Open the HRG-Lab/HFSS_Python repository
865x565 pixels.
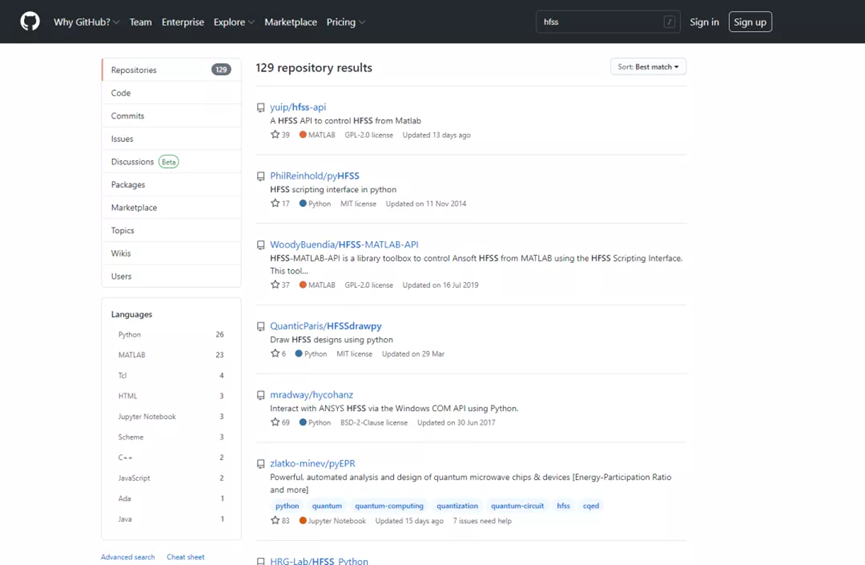319,561
